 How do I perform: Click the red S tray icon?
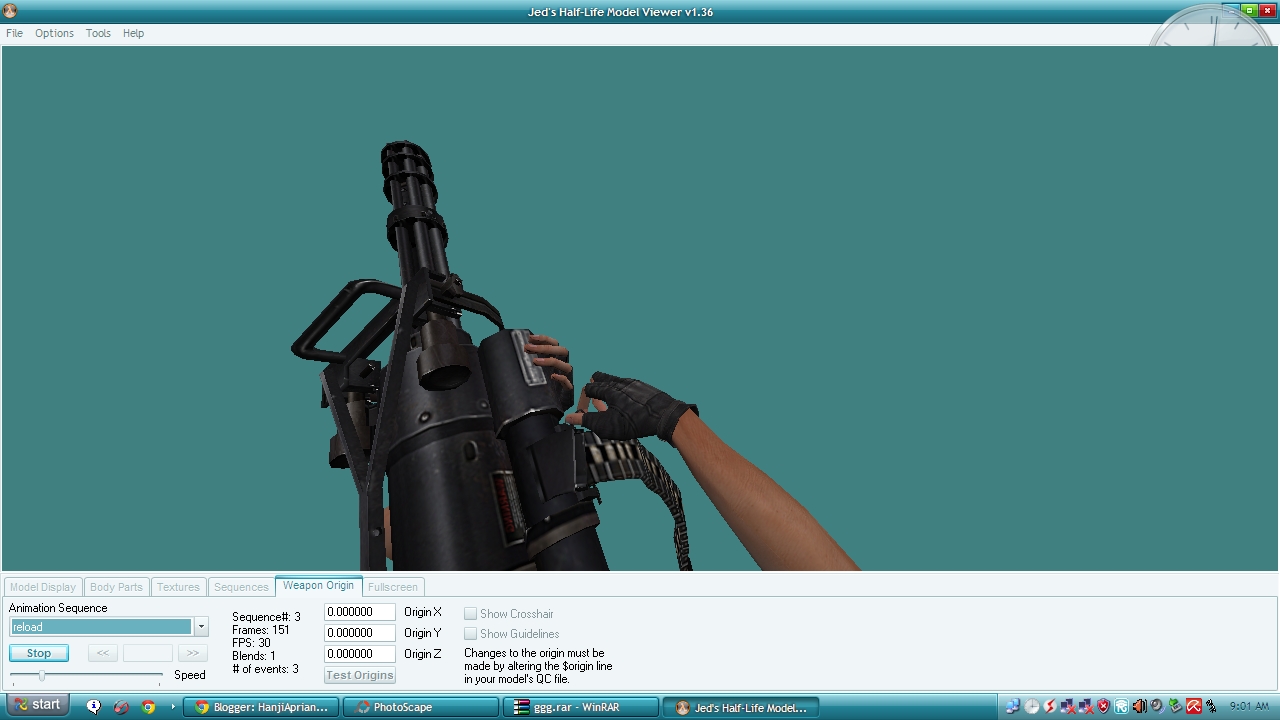coord(1050,707)
